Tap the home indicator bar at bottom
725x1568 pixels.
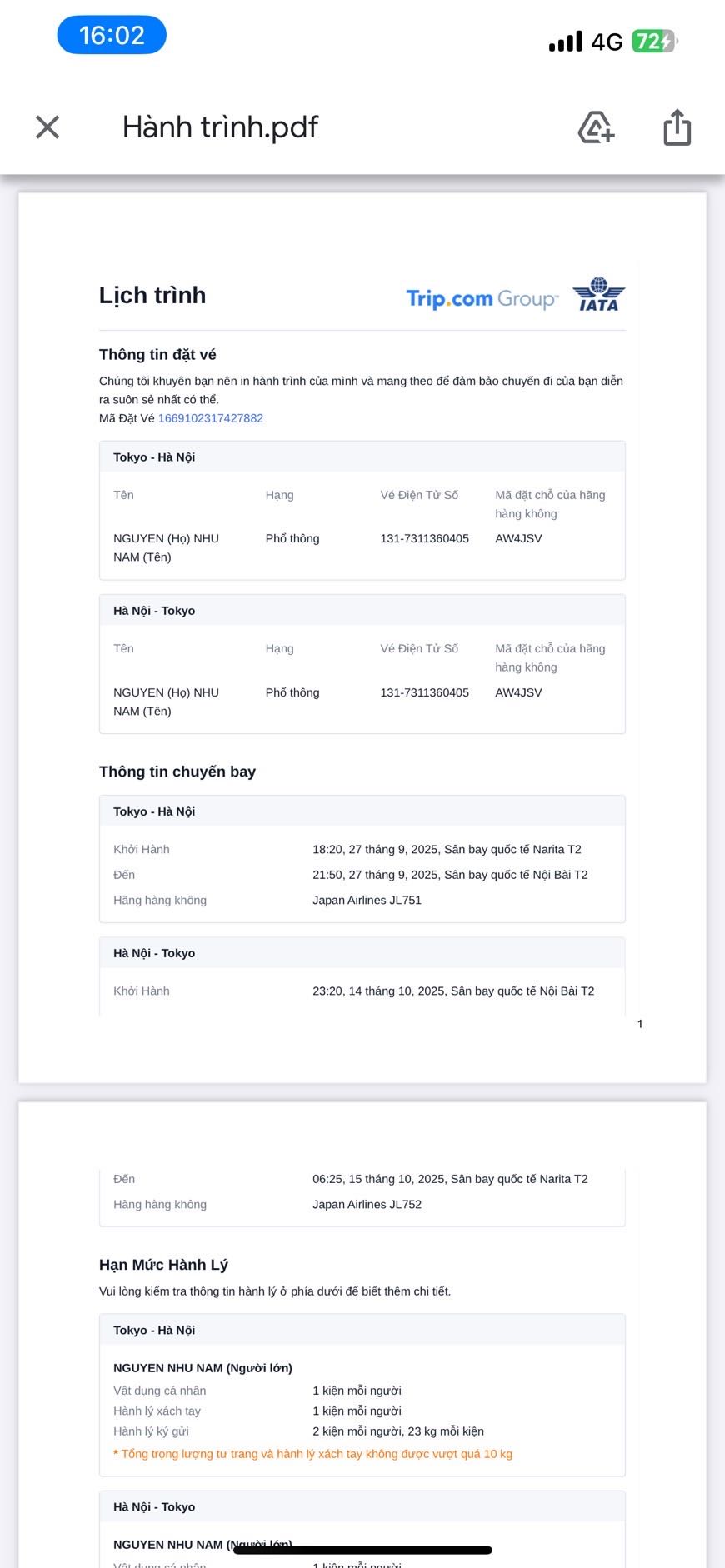pos(362,1551)
